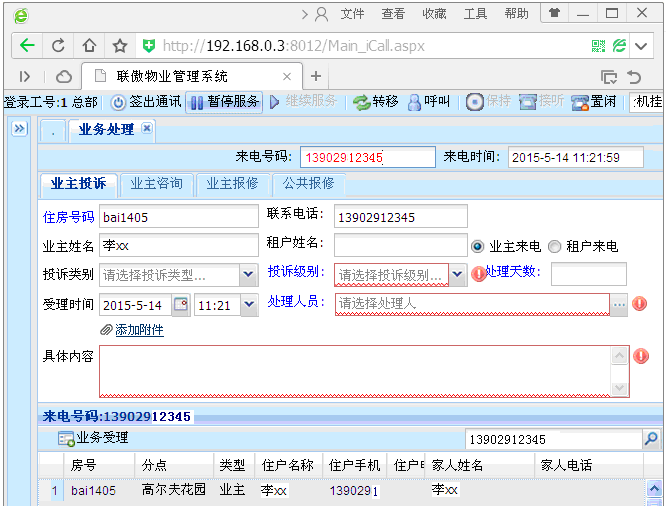Open the calendar picker for 受理时间
The width and height of the screenshot is (668, 506).
(181, 305)
